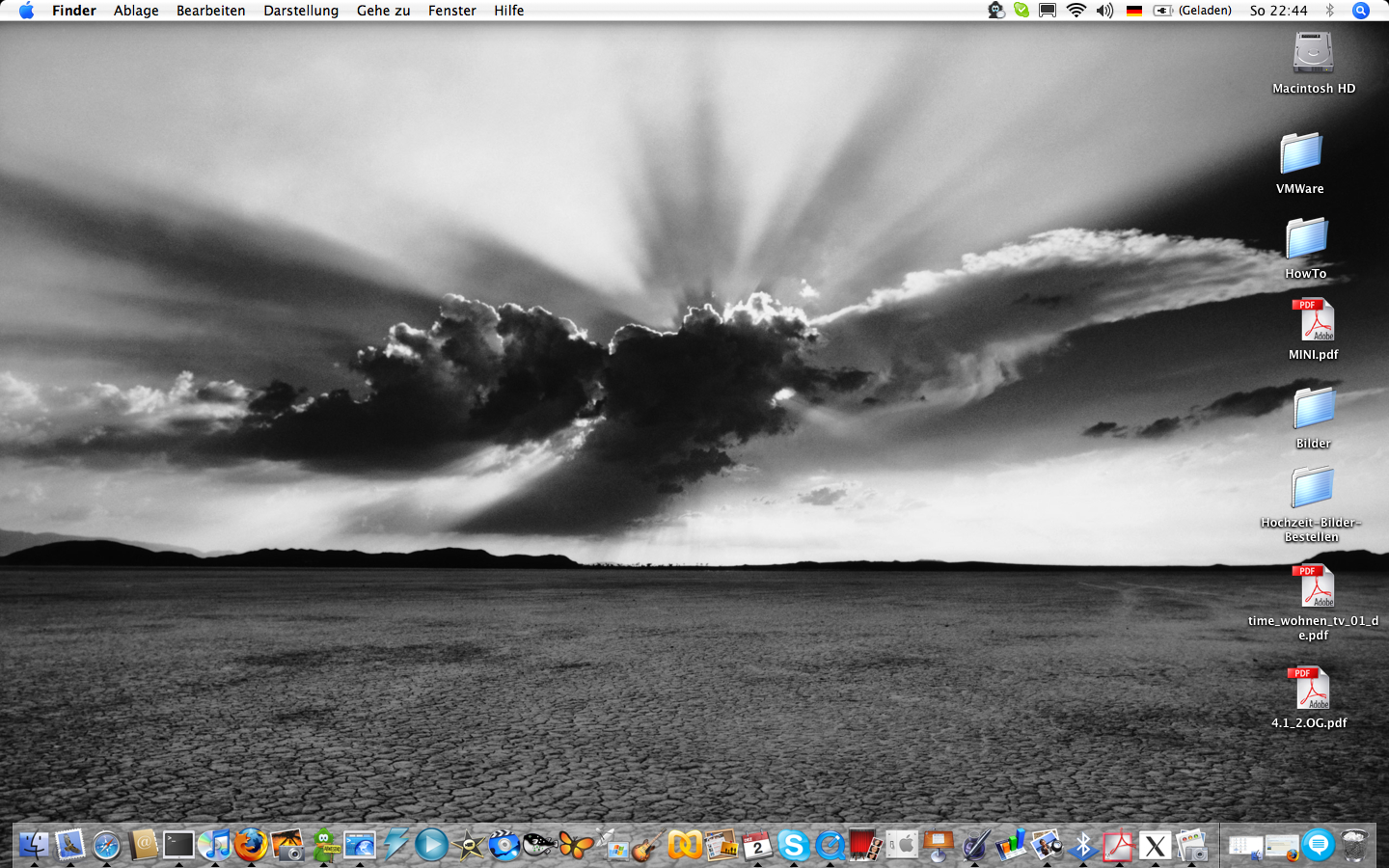Launch Mail with the stamp icon

(x=69, y=846)
